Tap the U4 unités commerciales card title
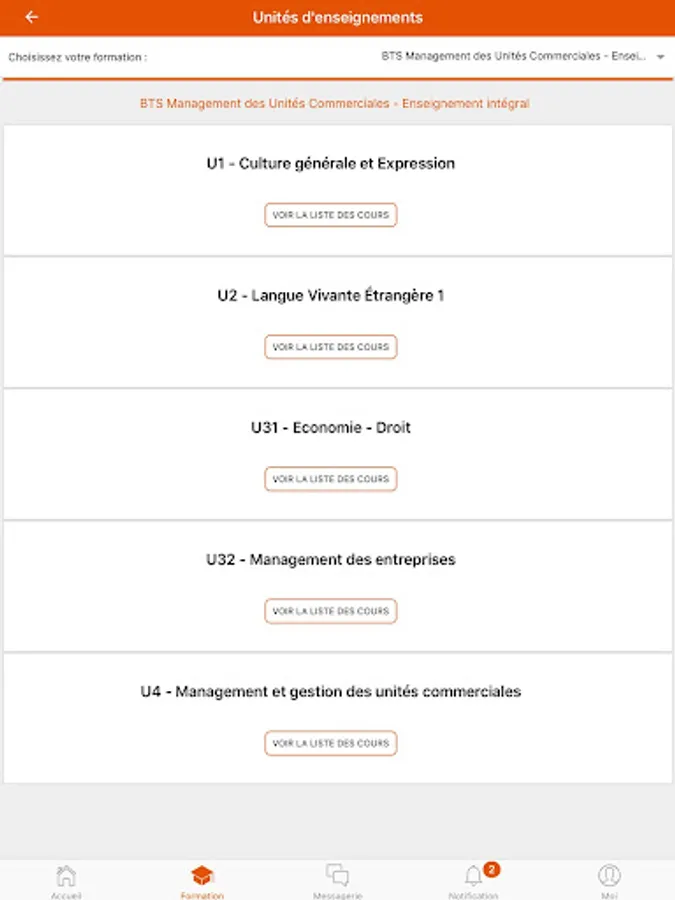This screenshot has width=675, height=900. pyautogui.click(x=331, y=691)
